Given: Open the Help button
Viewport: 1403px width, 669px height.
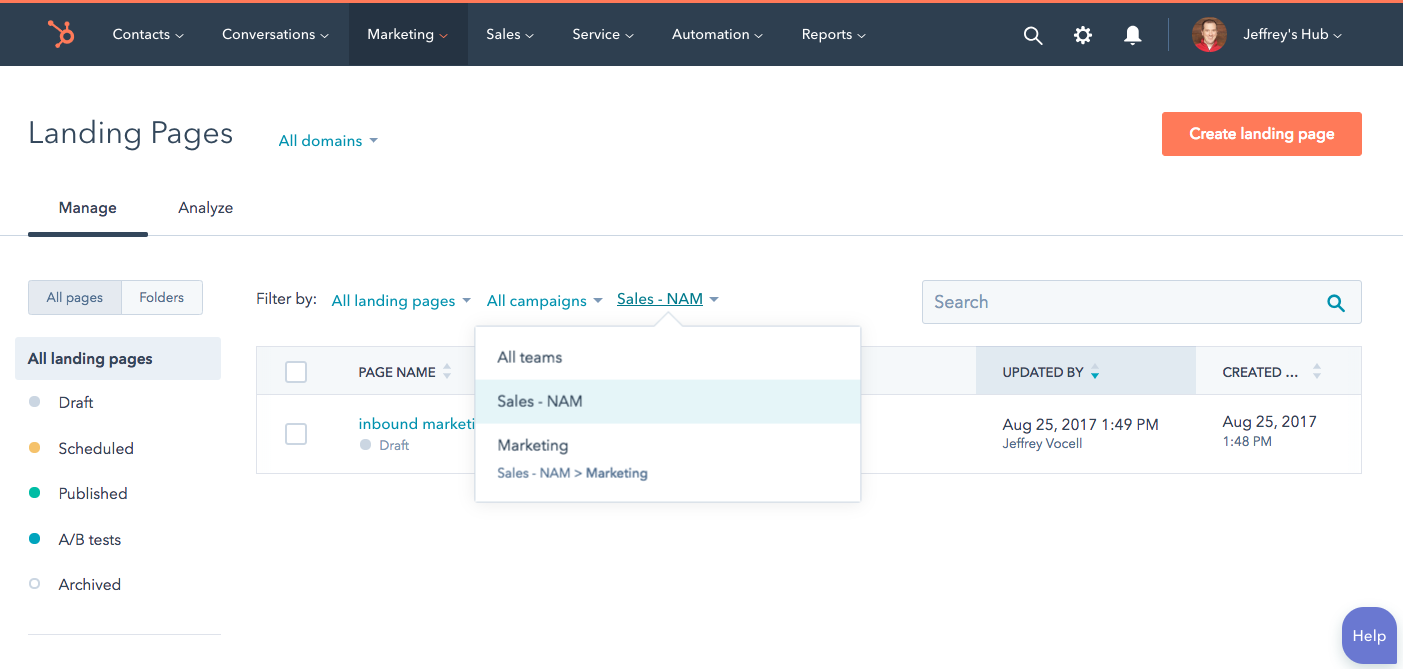Looking at the screenshot, I should [x=1368, y=636].
